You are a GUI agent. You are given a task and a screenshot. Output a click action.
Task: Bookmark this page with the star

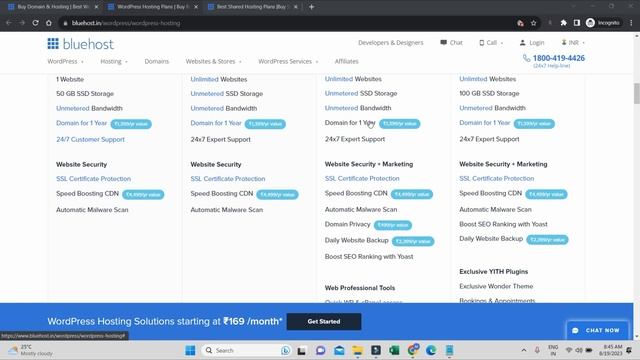click(533, 23)
